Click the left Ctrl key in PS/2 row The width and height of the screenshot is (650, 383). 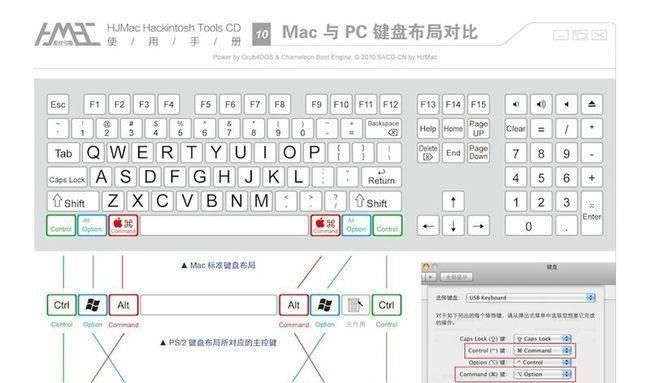coord(62,305)
